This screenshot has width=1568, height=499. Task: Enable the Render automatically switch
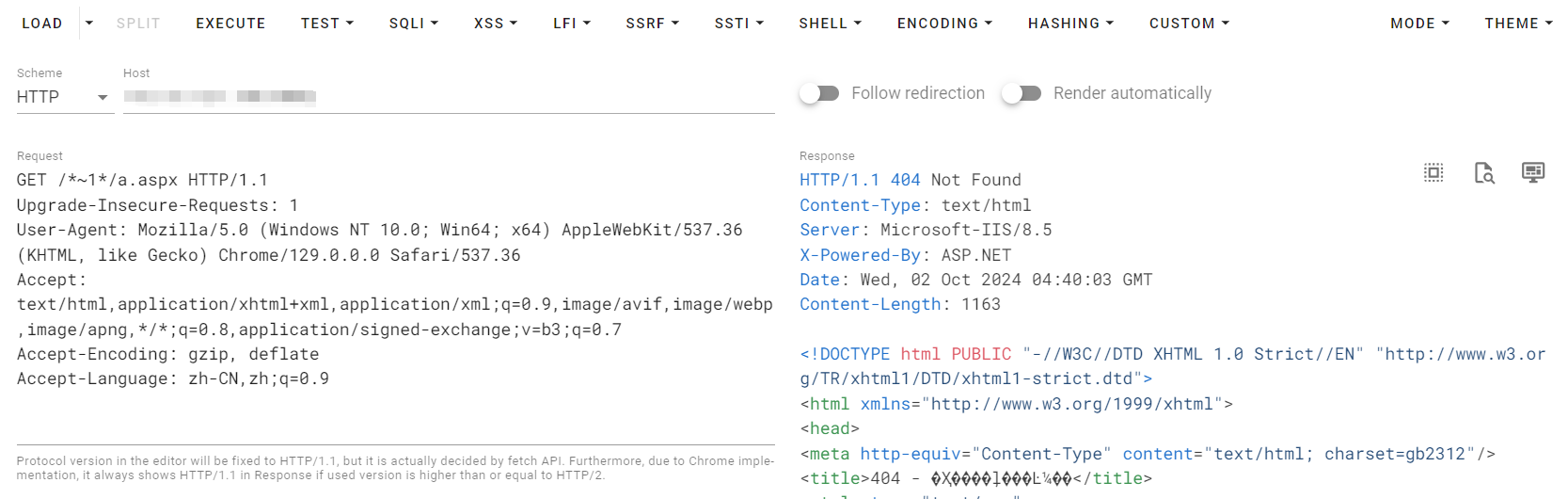[1022, 93]
